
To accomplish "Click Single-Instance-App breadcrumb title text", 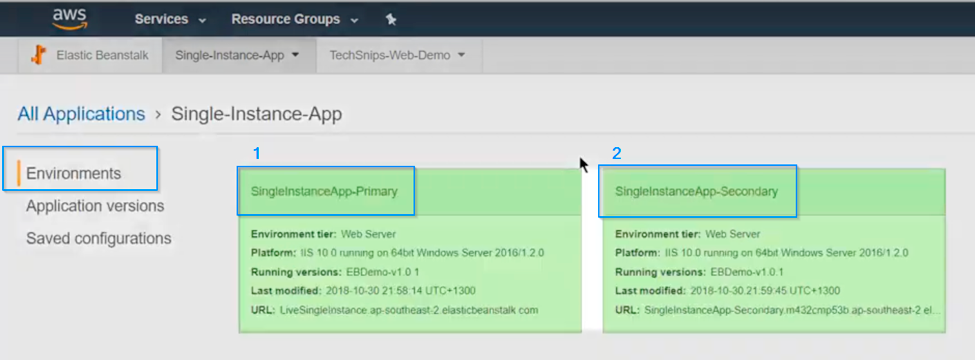I will (x=256, y=114).
